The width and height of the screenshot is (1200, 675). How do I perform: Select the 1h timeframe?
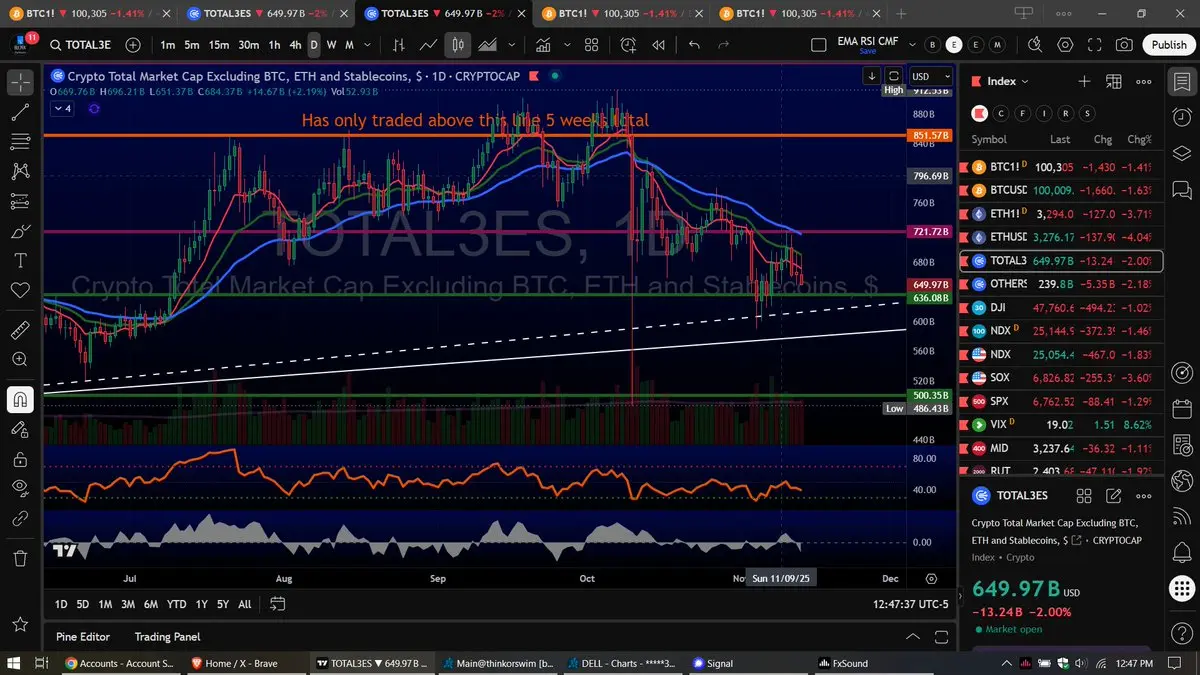[274, 45]
